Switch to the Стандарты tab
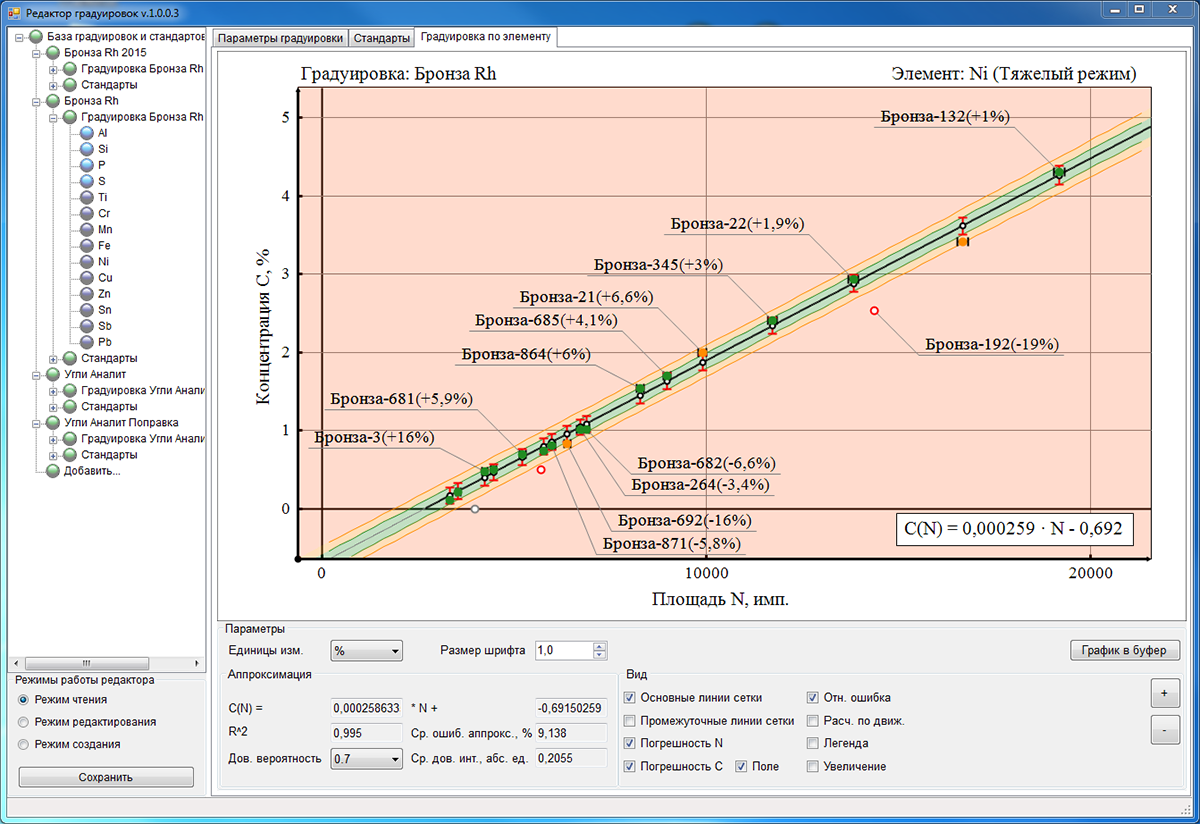Screen dimensions: 1200x824 point(382,38)
